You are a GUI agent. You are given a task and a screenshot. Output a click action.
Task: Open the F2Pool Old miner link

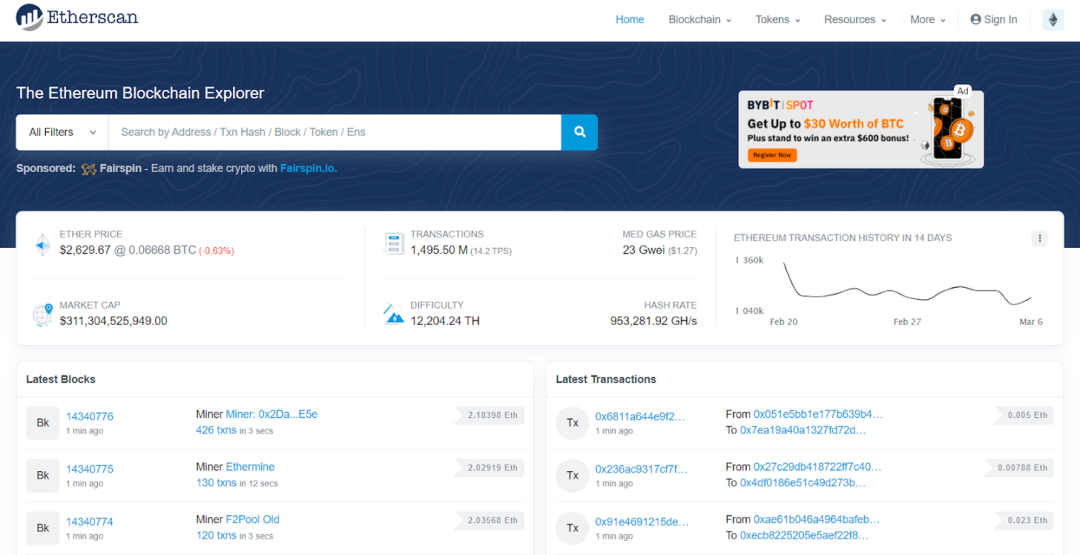(x=253, y=519)
